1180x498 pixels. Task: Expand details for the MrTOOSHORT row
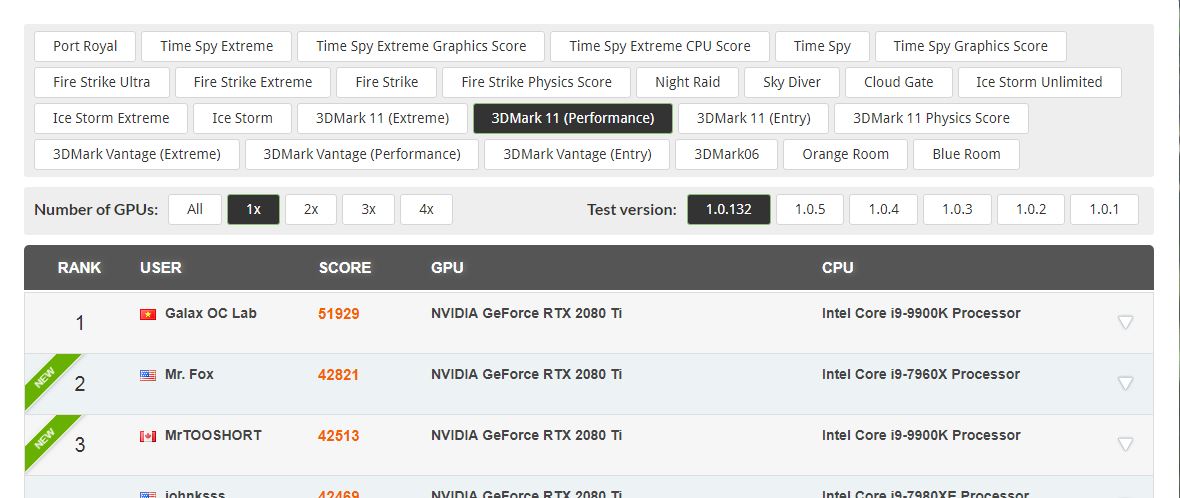point(1125,445)
